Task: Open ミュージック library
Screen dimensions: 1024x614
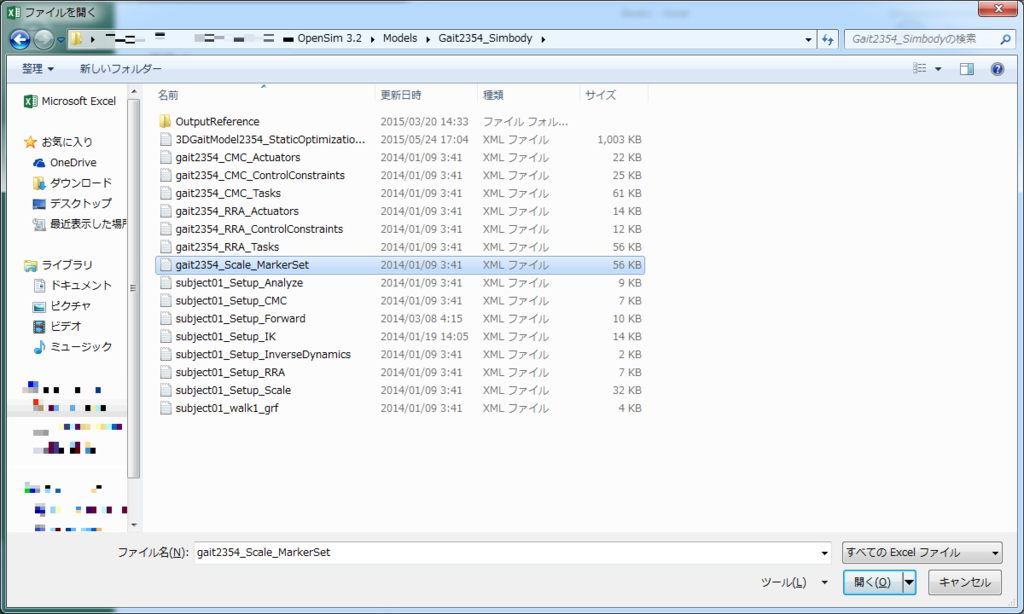Action: 72,347
